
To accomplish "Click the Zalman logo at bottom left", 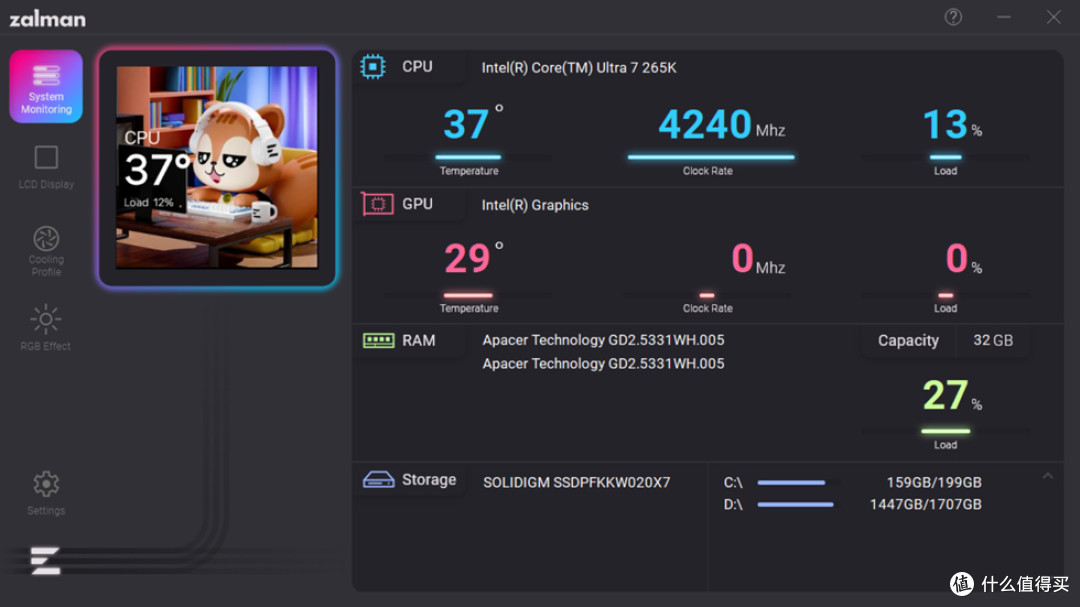I will 45,560.
